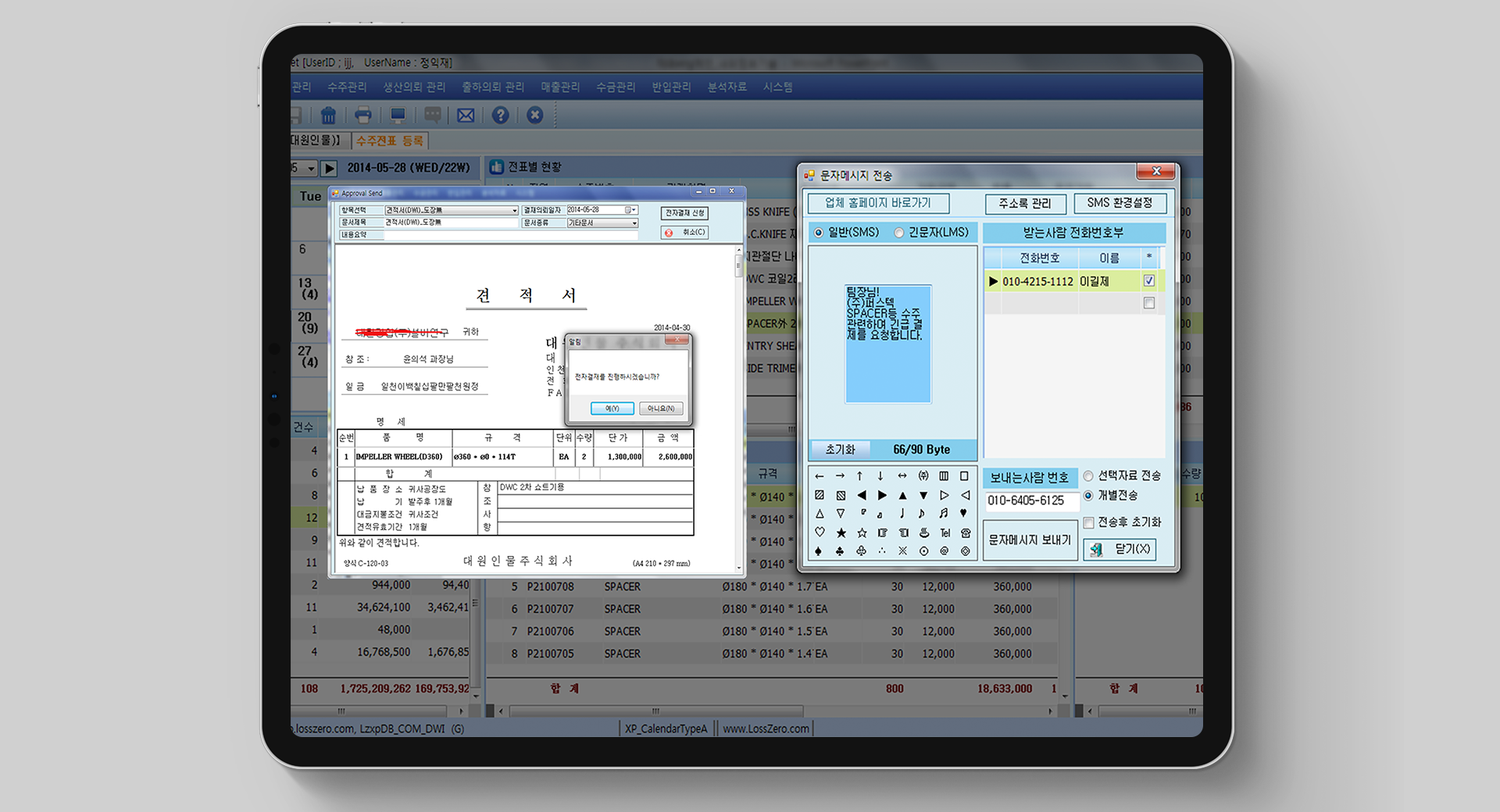Open the help question mark icon in toolbar

(x=501, y=116)
